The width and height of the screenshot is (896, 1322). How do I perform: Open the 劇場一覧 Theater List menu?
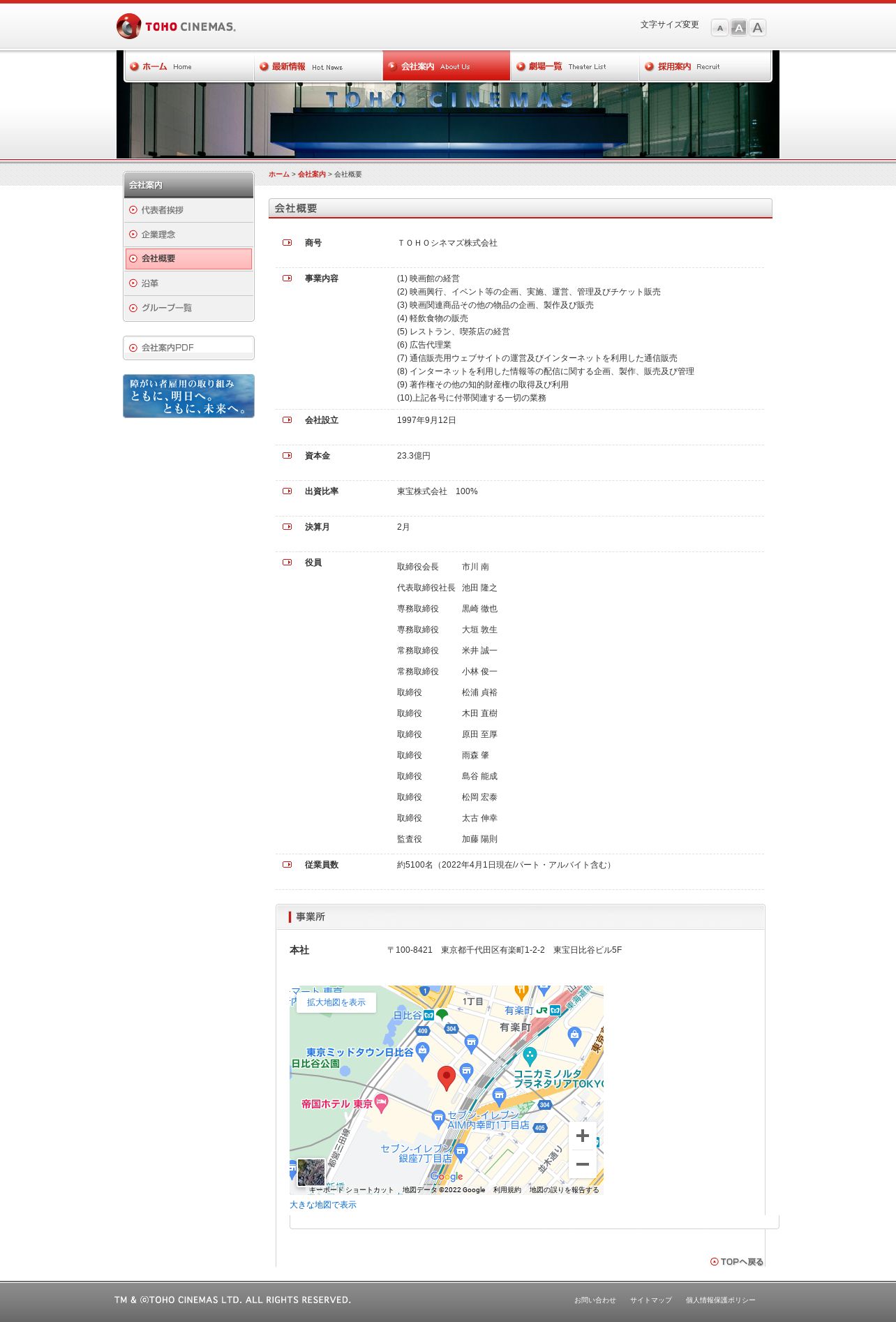coord(575,66)
